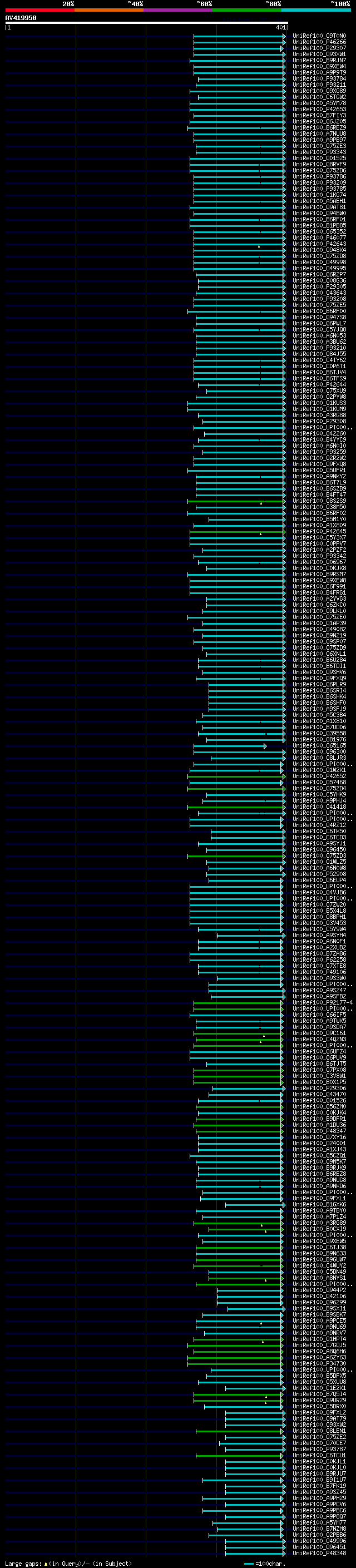Select the UniRef100_P62258 label
The height and width of the screenshot is (1568, 356).
coord(319,960)
